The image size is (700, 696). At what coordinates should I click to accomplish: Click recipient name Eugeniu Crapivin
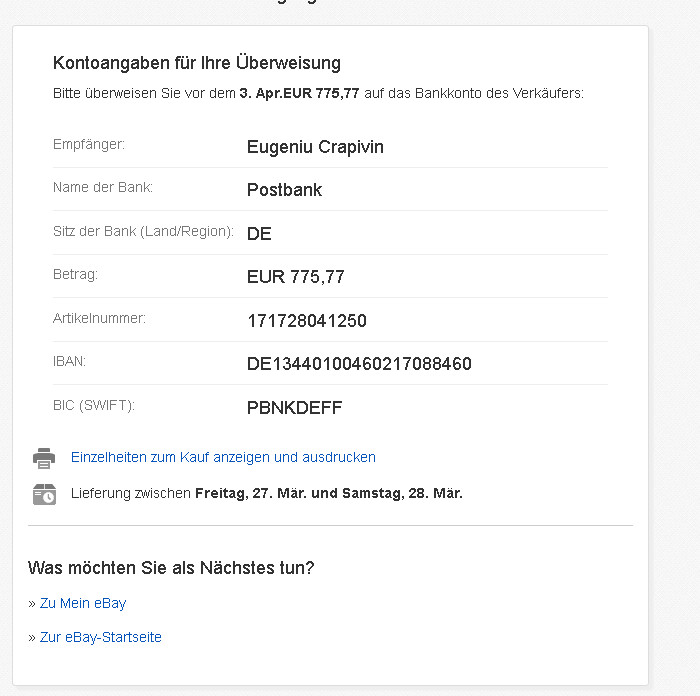tap(315, 147)
